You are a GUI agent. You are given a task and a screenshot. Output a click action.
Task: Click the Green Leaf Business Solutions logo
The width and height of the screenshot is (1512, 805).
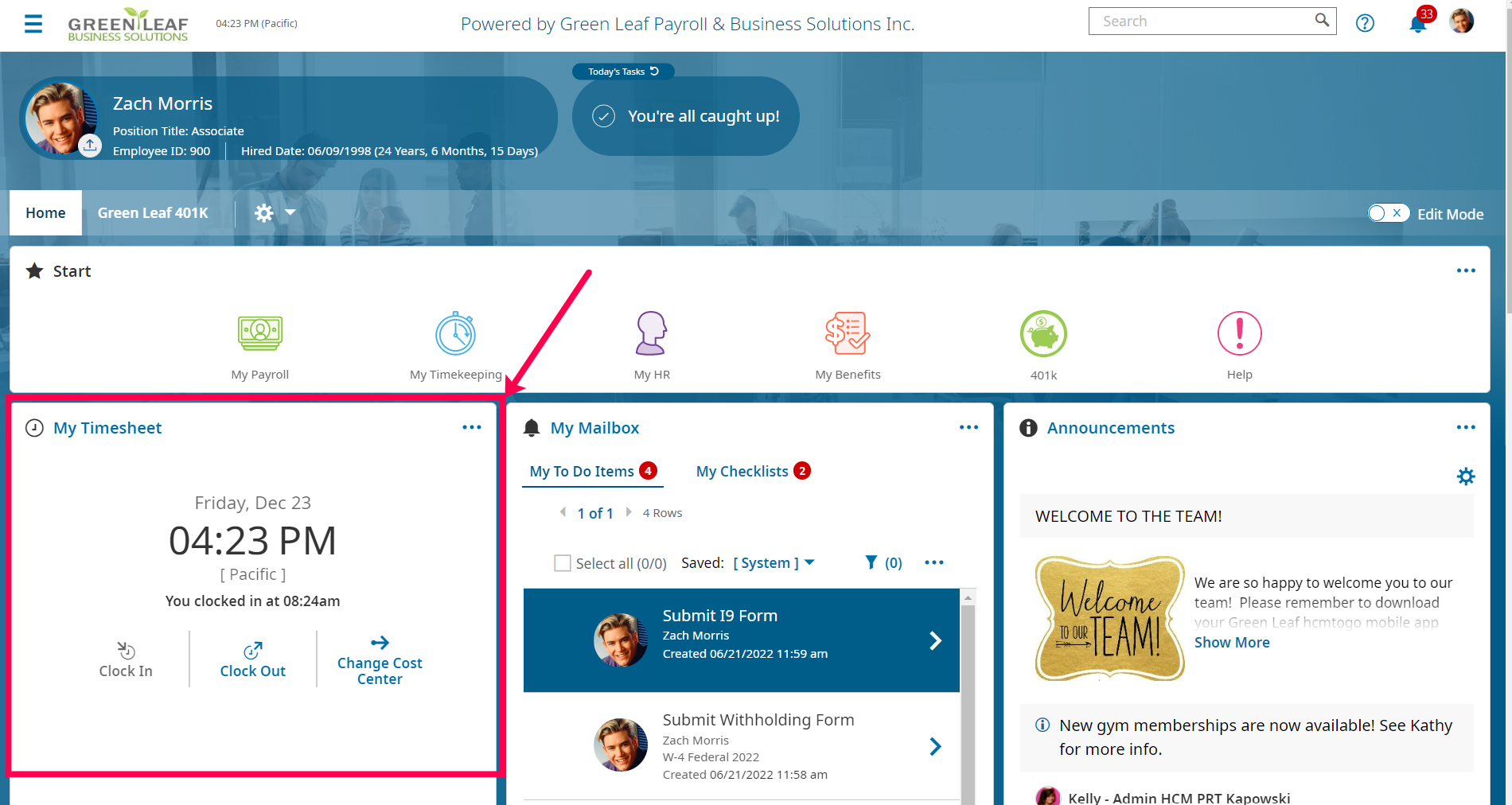pos(128,25)
